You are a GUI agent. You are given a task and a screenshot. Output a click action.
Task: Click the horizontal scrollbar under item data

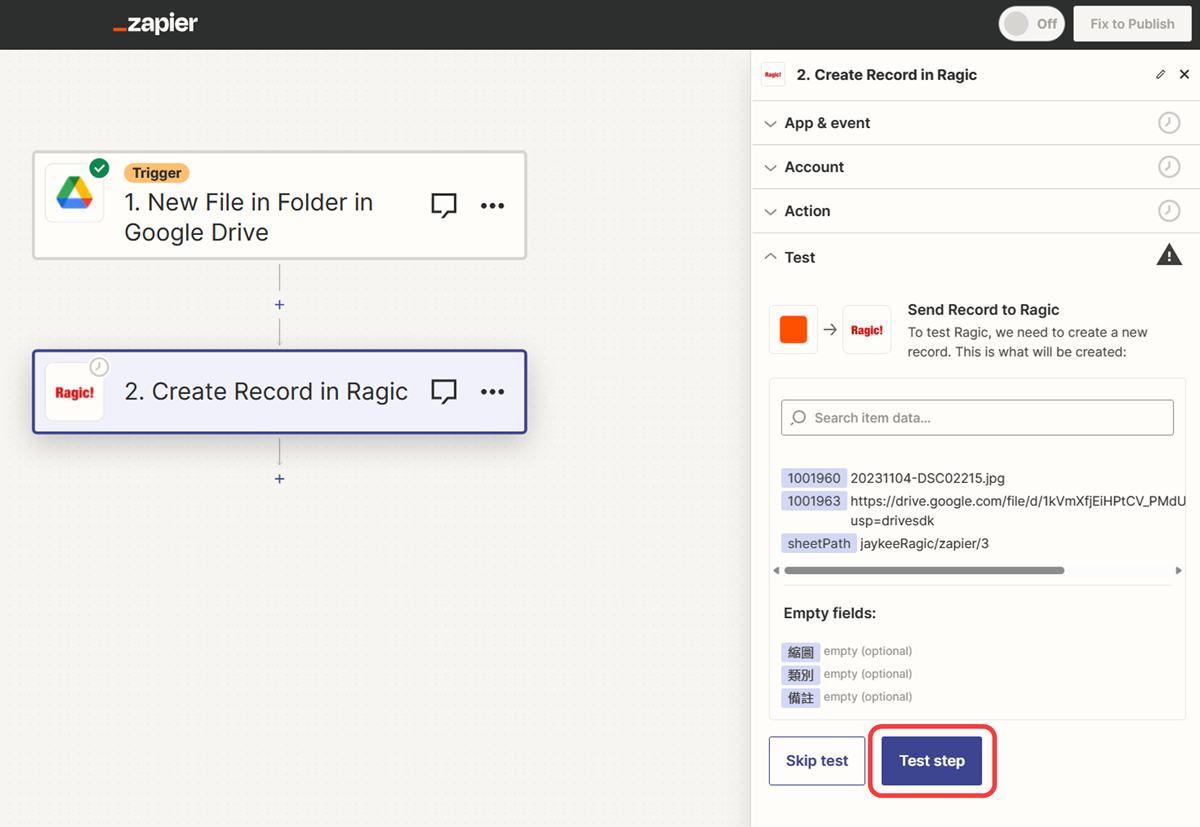click(x=923, y=571)
